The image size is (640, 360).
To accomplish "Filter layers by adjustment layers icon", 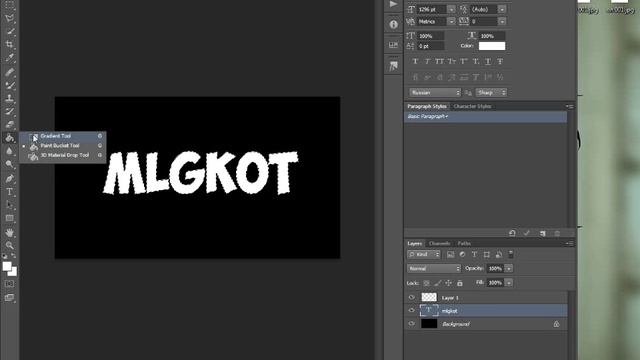I will 462,254.
